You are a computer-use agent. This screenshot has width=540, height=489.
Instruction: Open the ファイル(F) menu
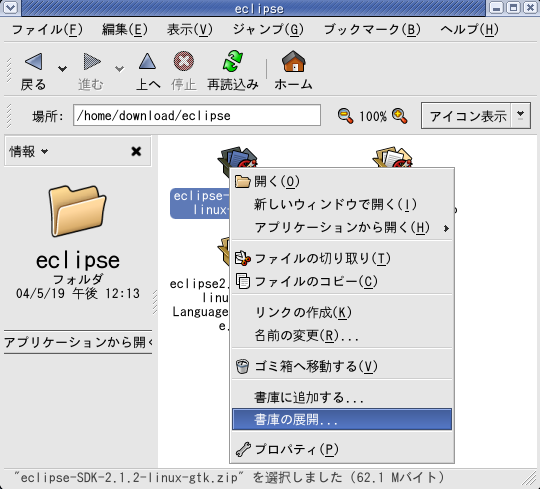(47, 30)
